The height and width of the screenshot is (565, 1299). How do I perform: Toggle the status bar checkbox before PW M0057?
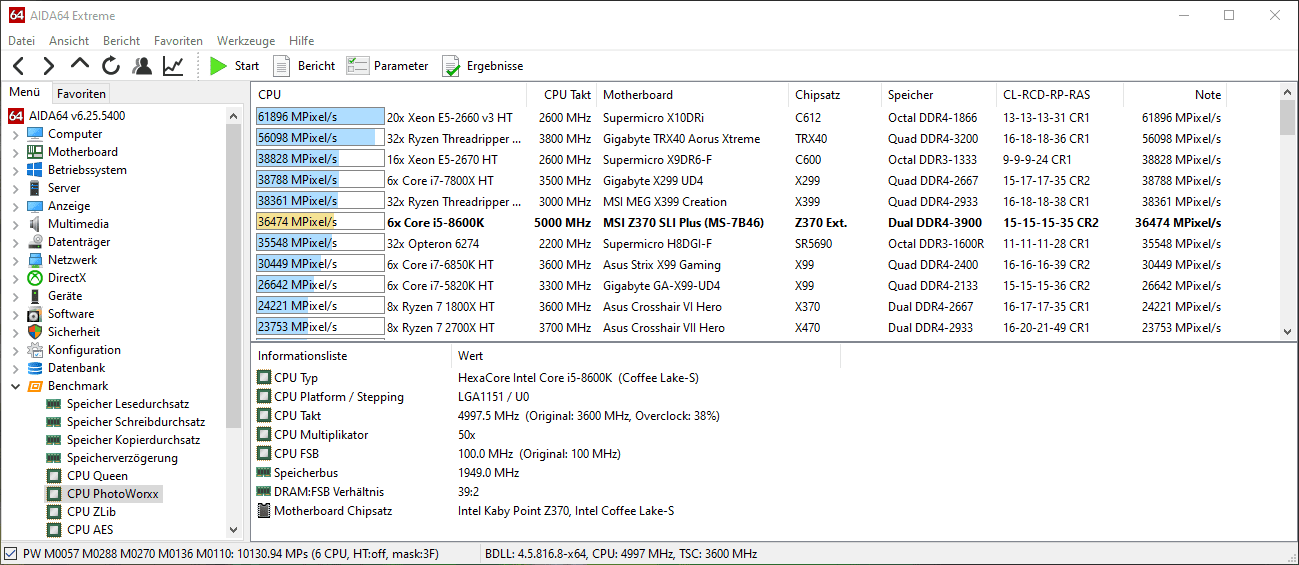point(10,554)
